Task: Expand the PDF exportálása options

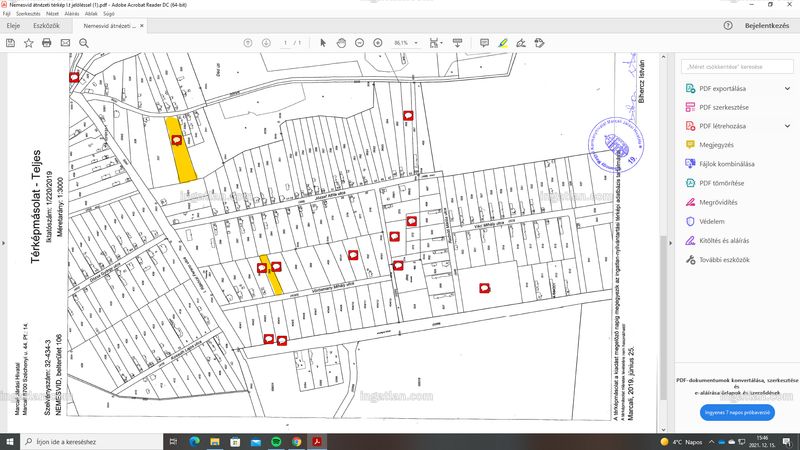Action: (787, 88)
